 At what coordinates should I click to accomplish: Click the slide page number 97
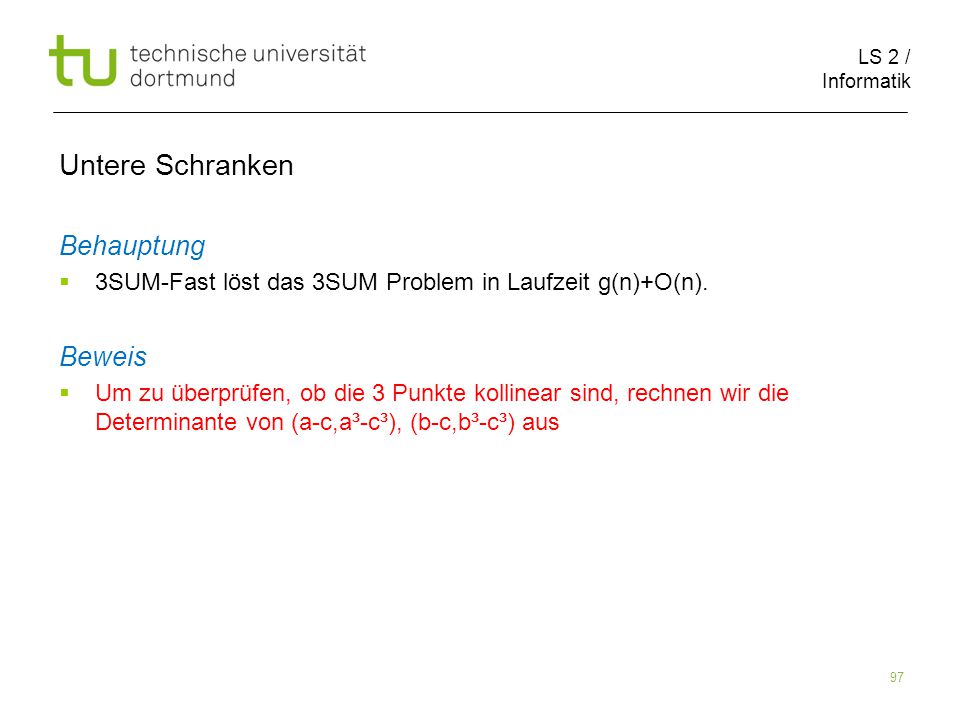pyautogui.click(x=897, y=677)
